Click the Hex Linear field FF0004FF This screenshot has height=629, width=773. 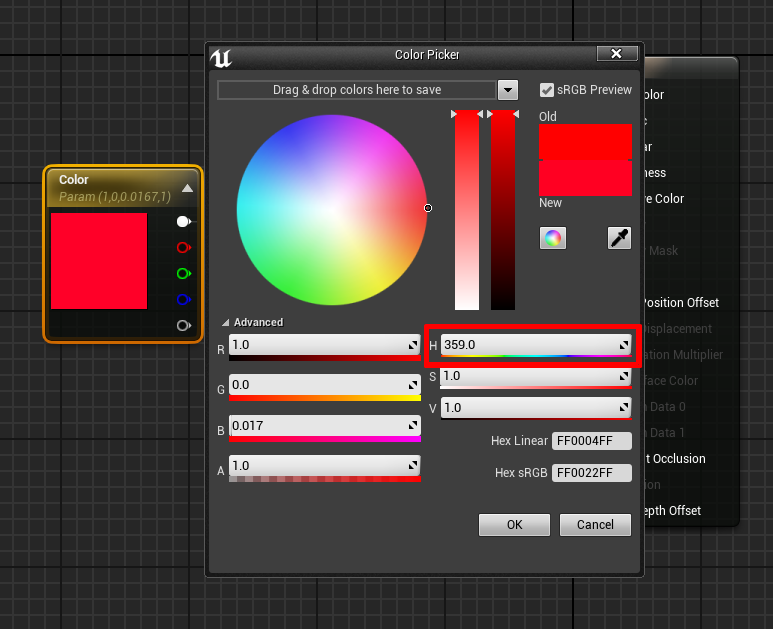click(x=592, y=441)
